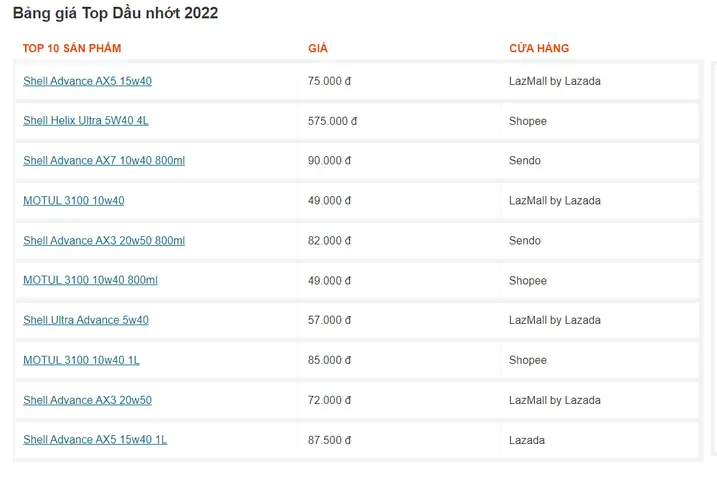Click the Shopee store in Helix Ultra row
The image size is (717, 480).
[x=527, y=121]
